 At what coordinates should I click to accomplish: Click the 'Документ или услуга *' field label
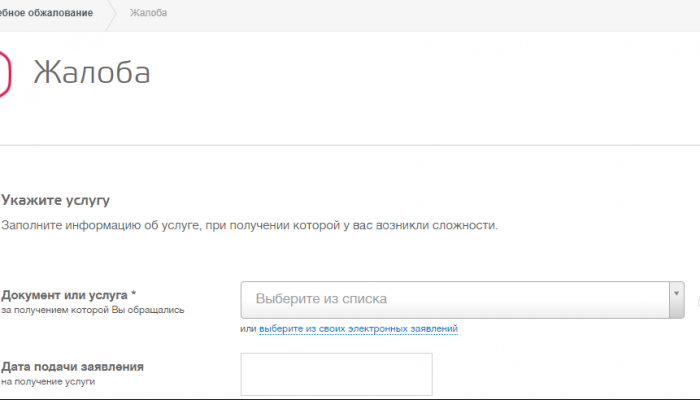click(x=64, y=295)
